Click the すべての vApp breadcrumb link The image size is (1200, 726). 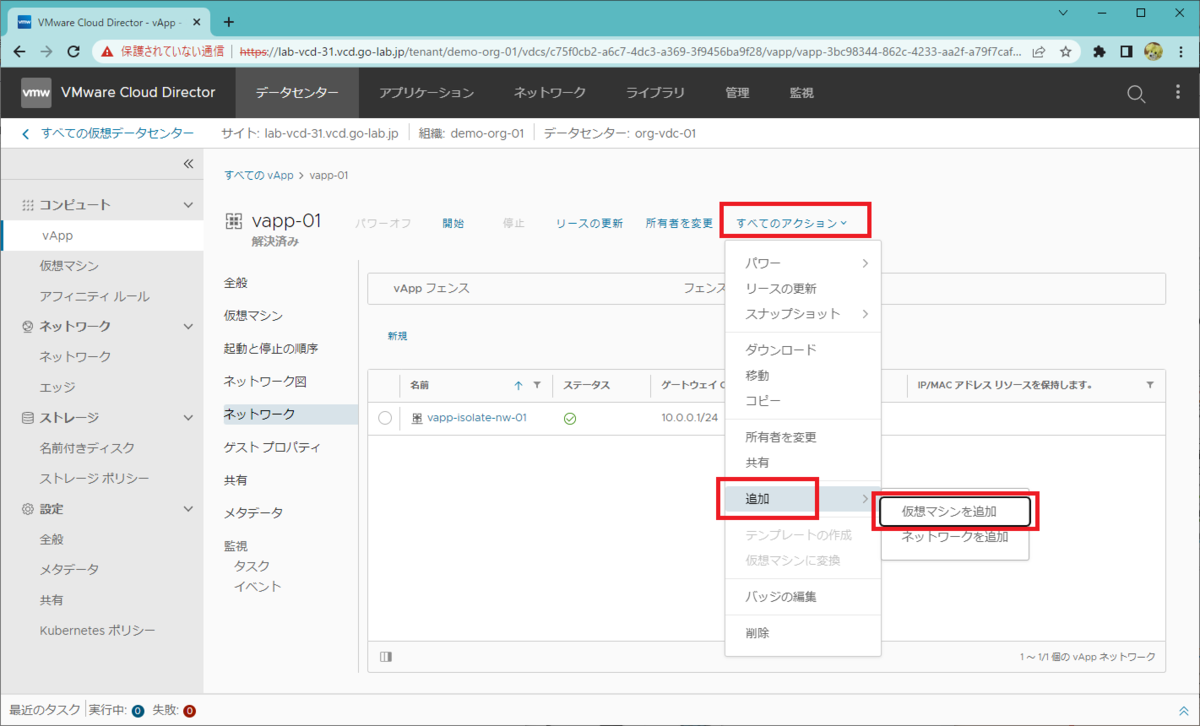click(258, 175)
